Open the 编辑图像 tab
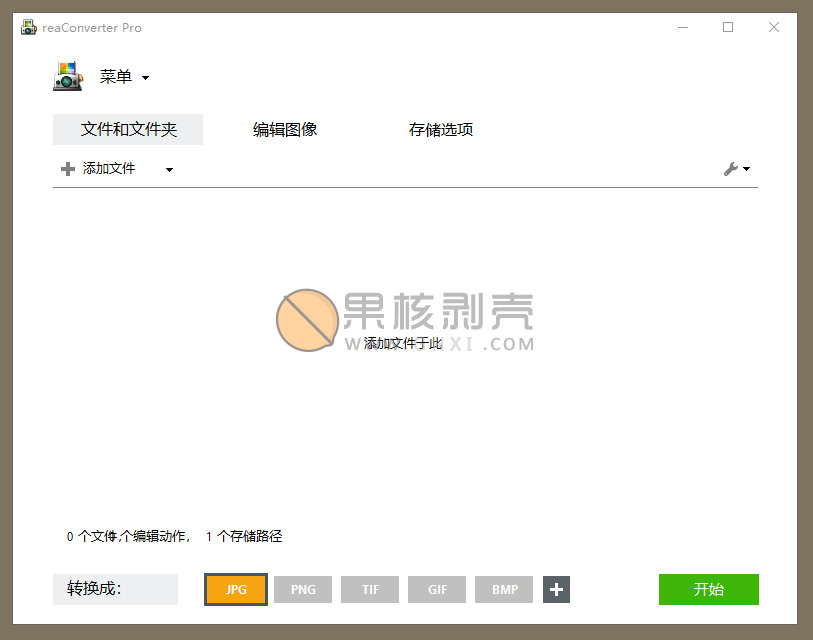The image size is (813, 640). pyautogui.click(x=285, y=130)
